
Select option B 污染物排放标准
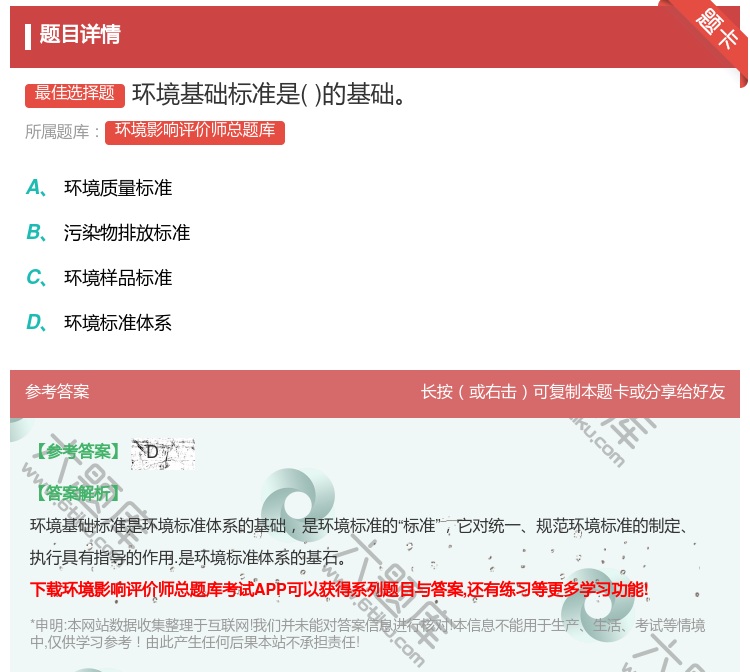pyautogui.click(x=108, y=232)
